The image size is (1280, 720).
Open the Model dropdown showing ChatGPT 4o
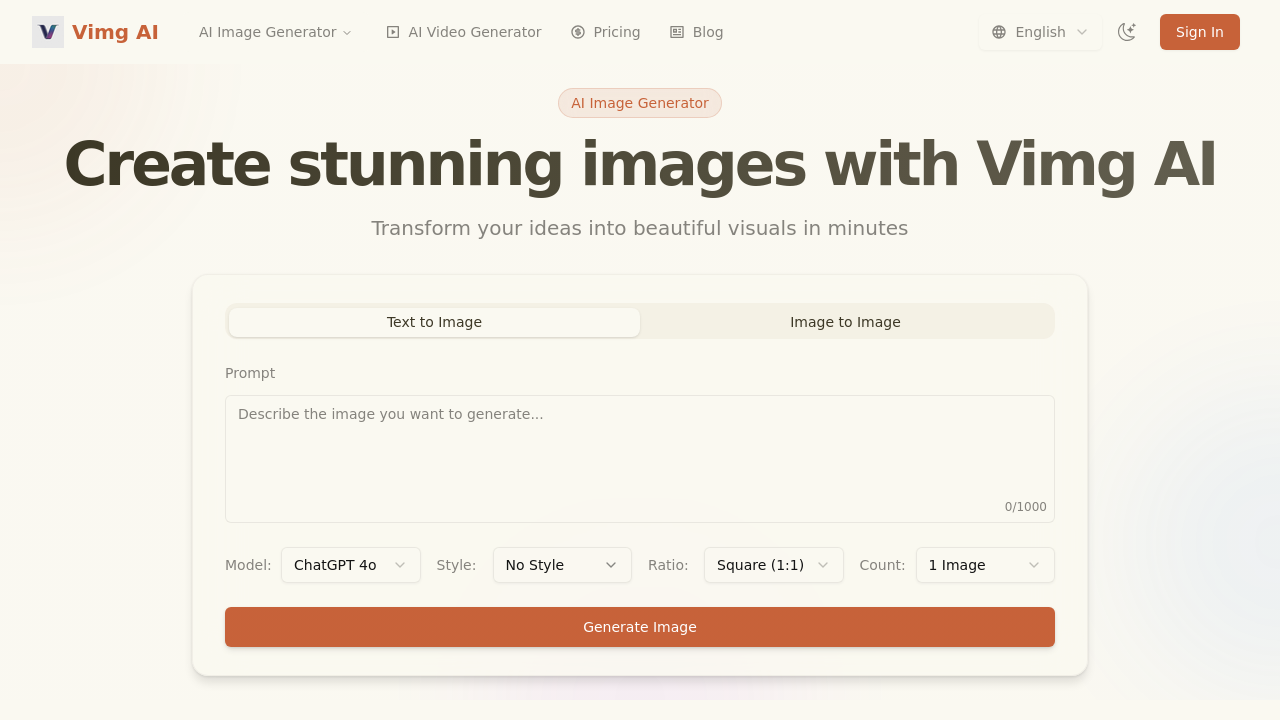tap(350, 565)
